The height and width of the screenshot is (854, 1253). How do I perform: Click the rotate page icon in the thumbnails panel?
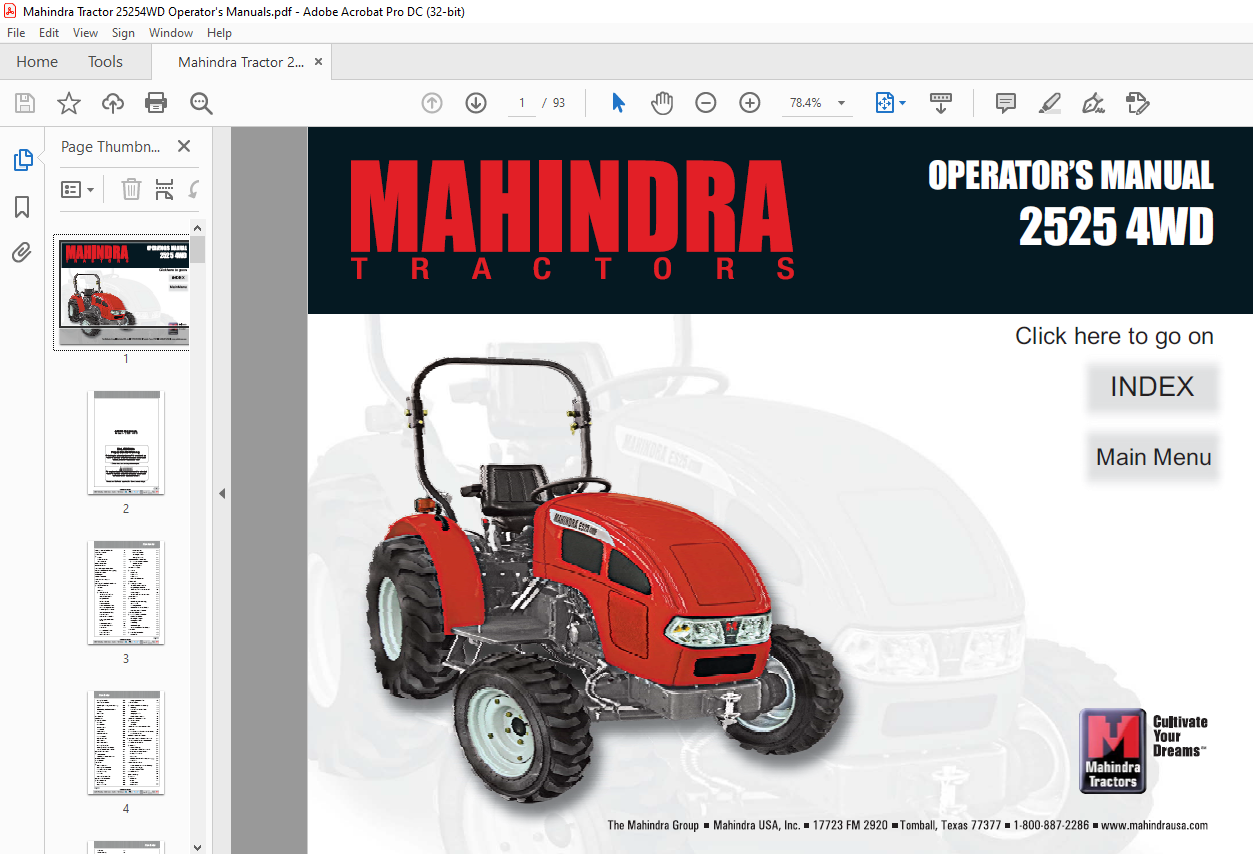194,189
